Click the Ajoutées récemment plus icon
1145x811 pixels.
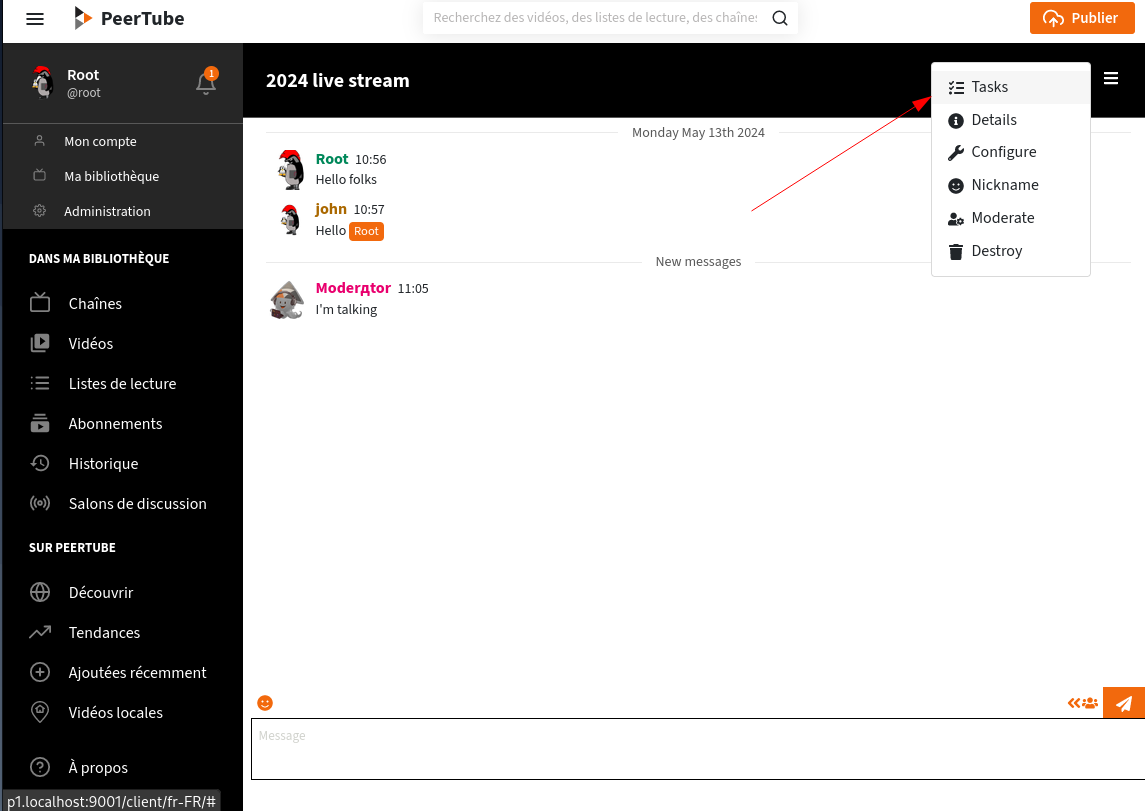[x=40, y=672]
